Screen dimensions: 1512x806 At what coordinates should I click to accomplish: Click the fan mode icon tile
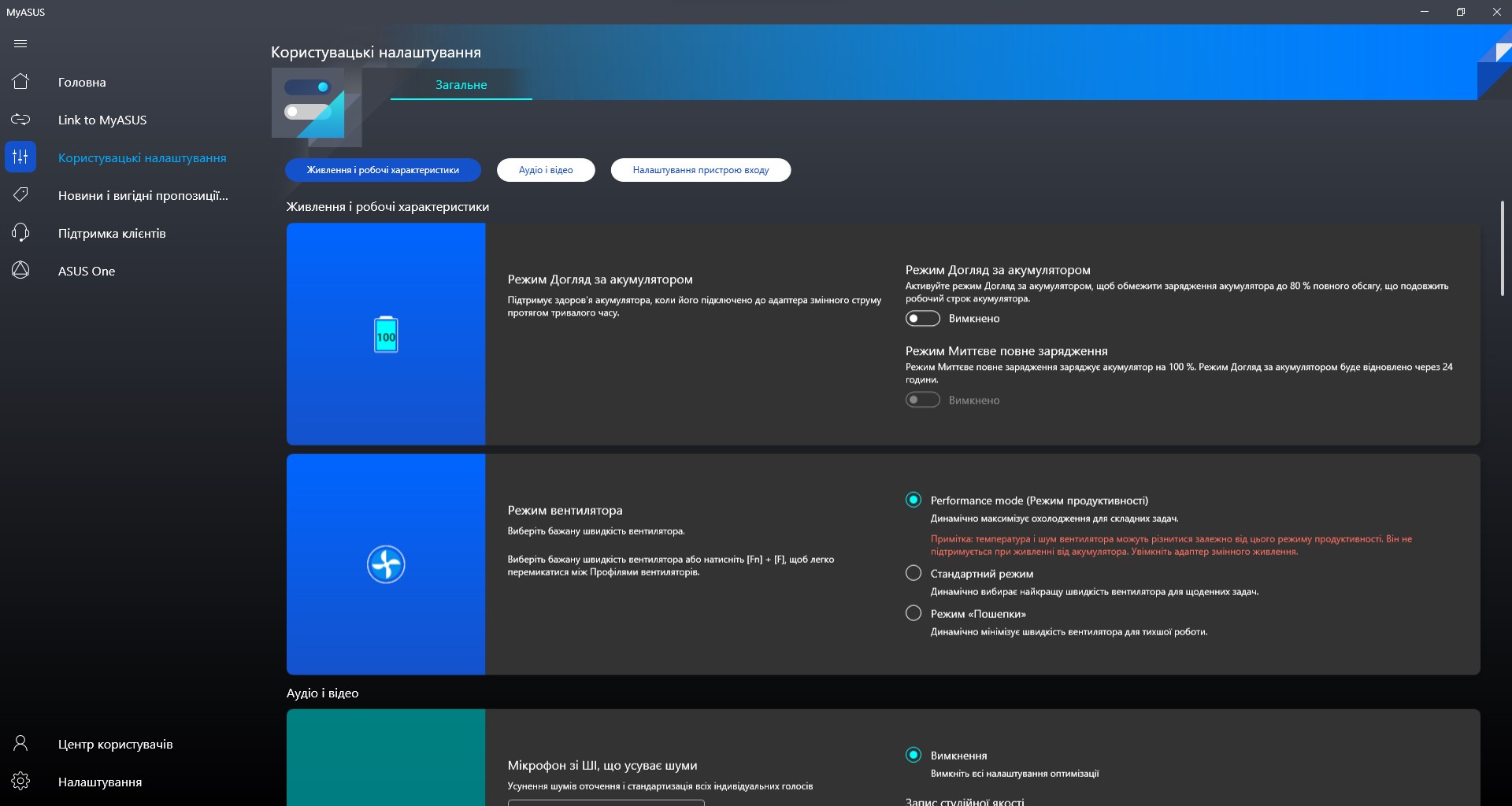pyautogui.click(x=386, y=564)
